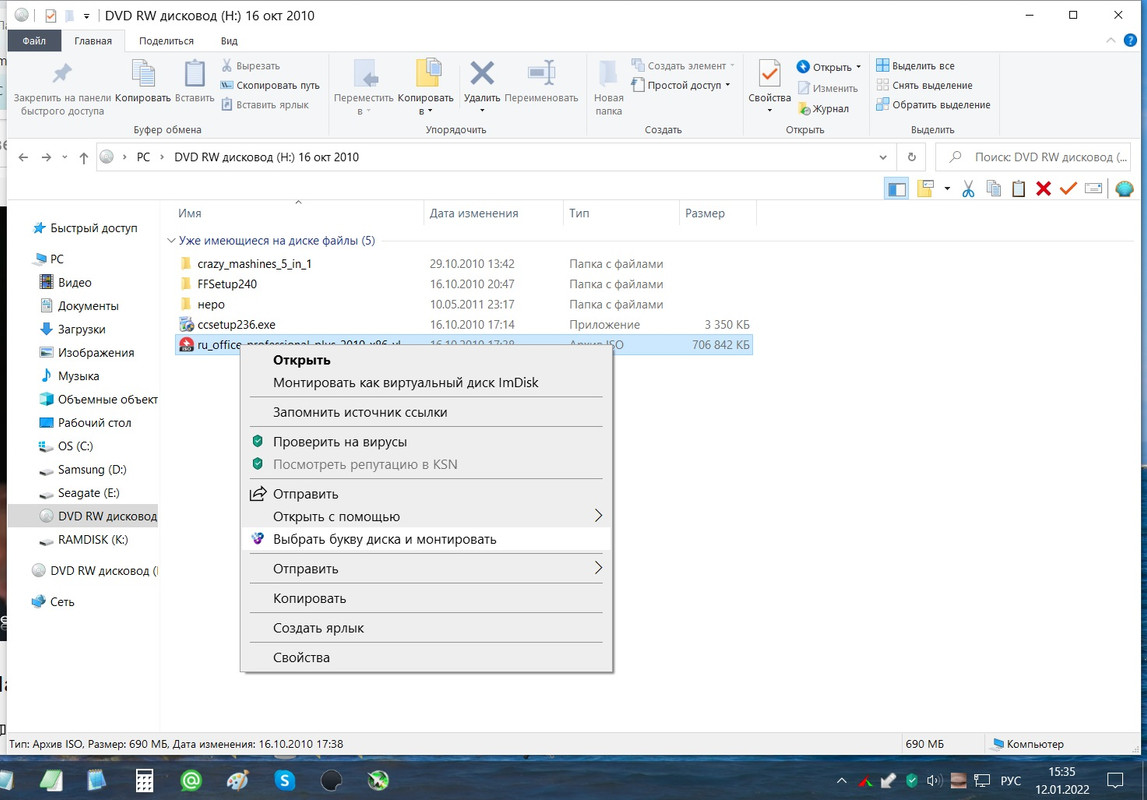1147x800 pixels.
Task: Choose 'Копировать' in context menu
Action: pyautogui.click(x=426, y=598)
